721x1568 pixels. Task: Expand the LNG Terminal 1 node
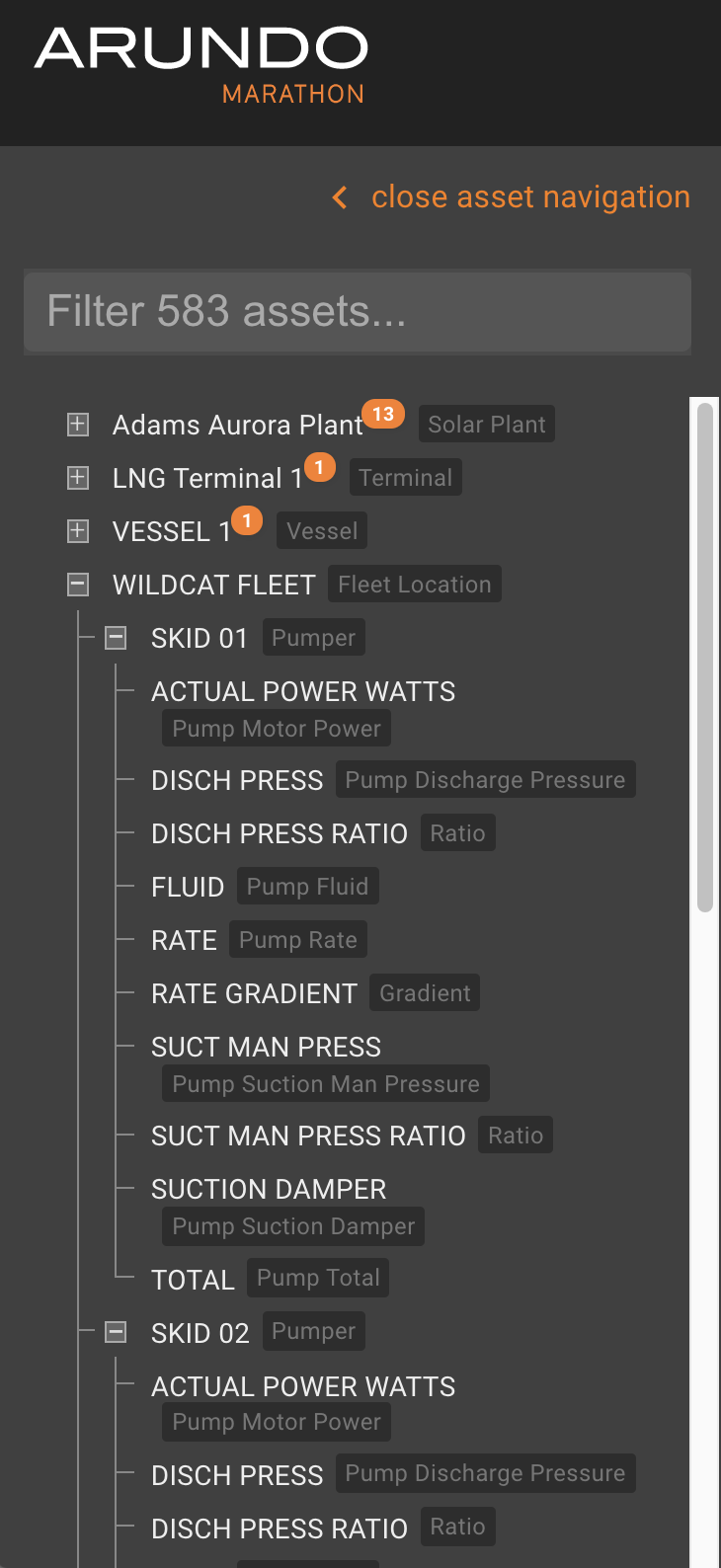77,477
